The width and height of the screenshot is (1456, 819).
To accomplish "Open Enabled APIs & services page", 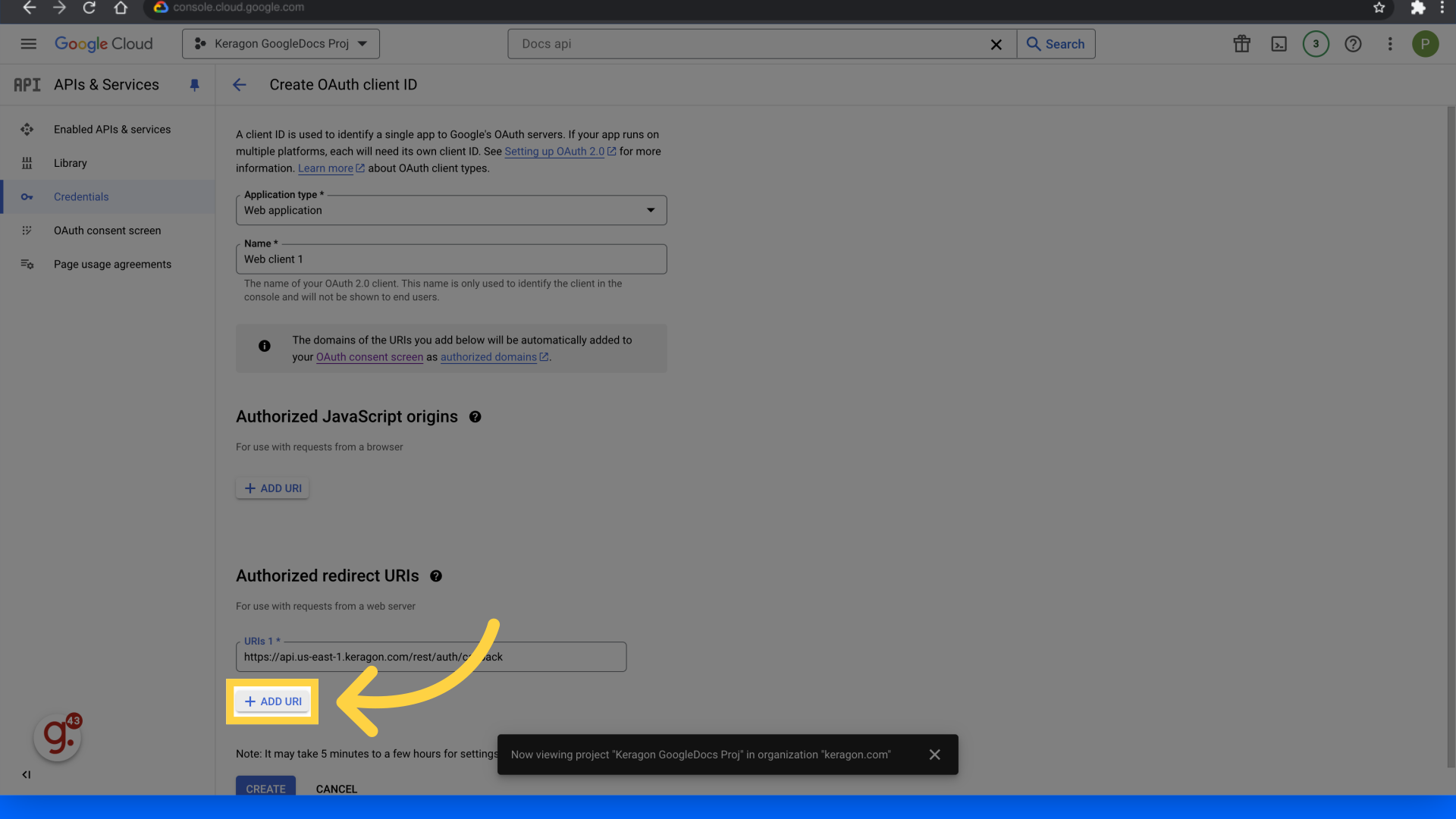I will pyautogui.click(x=112, y=130).
